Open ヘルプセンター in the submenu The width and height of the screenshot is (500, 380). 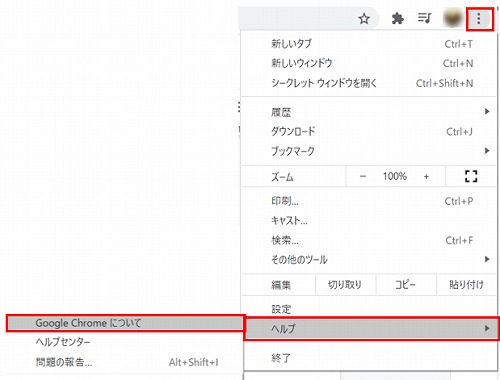tap(126, 342)
